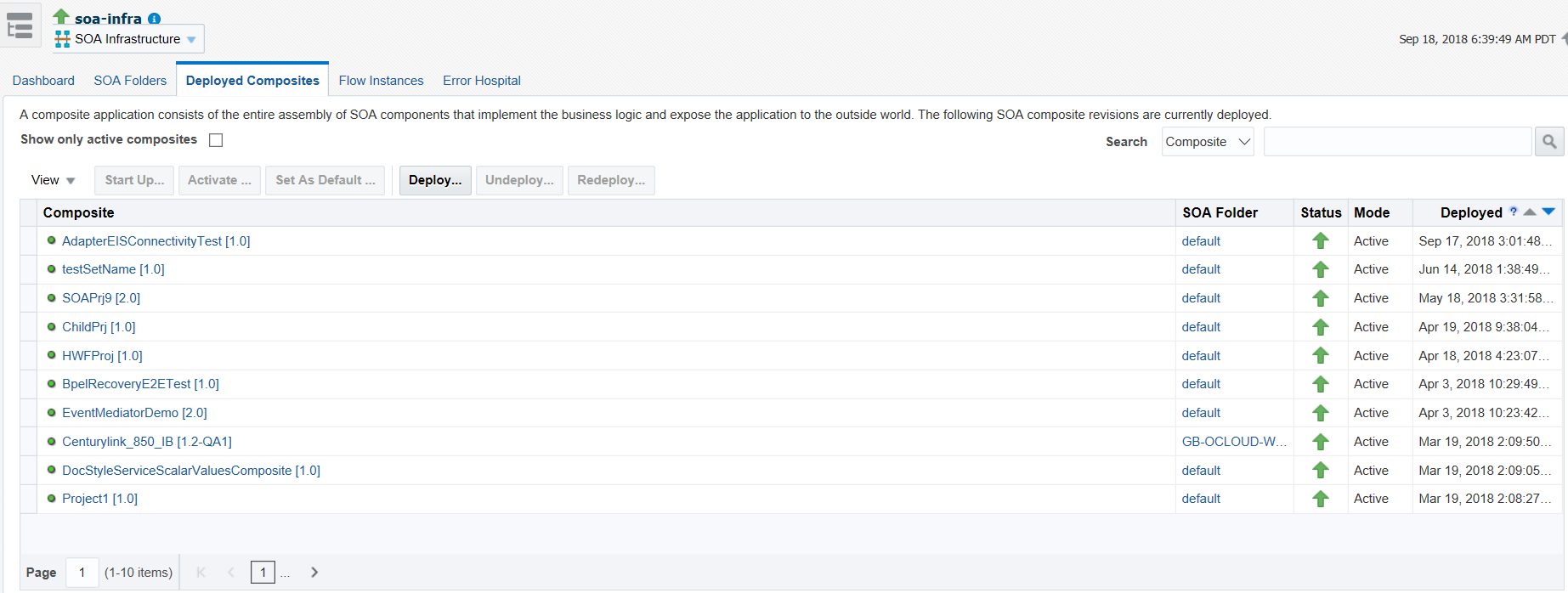Image resolution: width=1568 pixels, height=593 pixels.
Task: Click the Undeploy... button
Action: pyautogui.click(x=519, y=180)
